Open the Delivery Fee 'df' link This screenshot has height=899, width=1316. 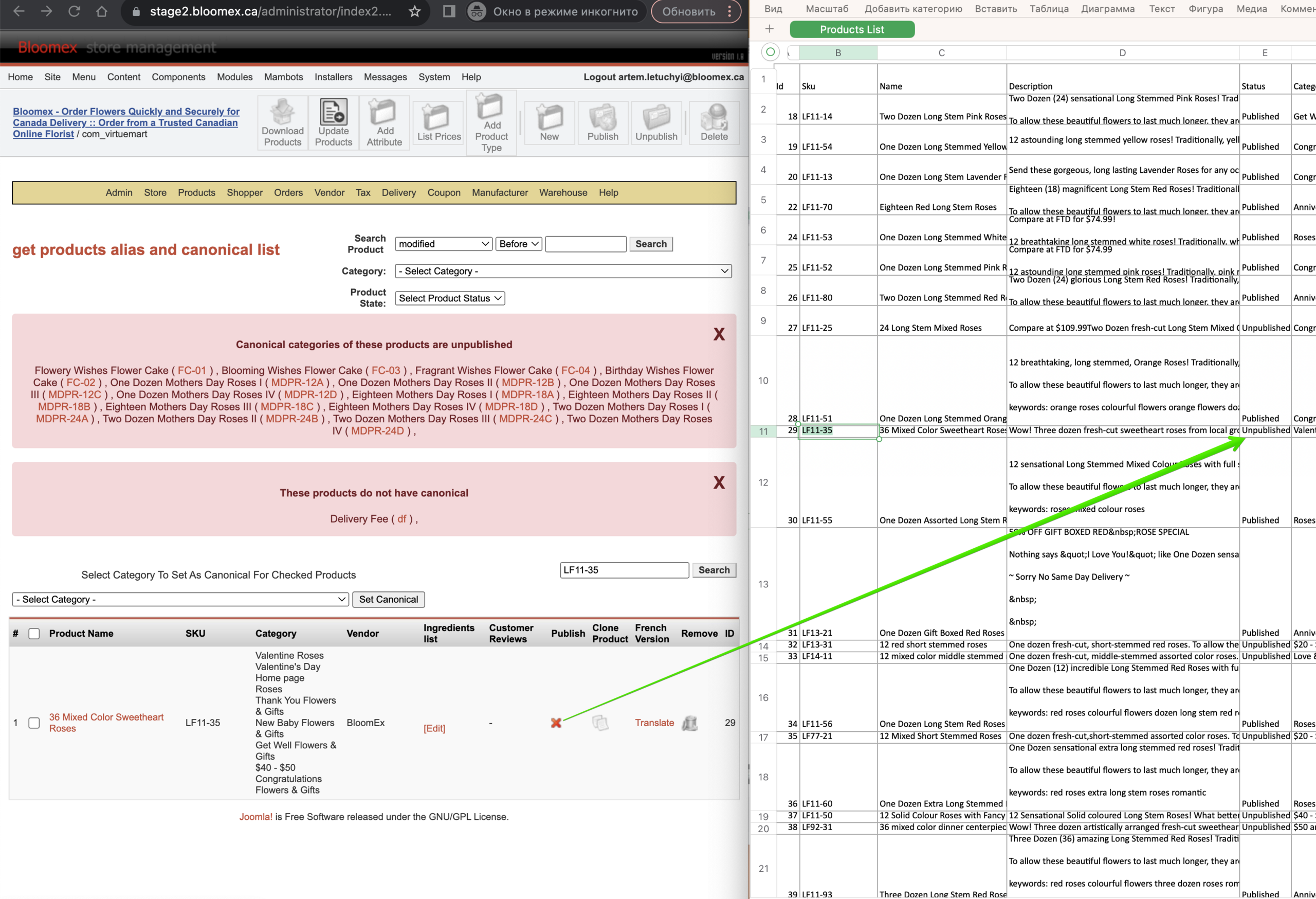[401, 519]
